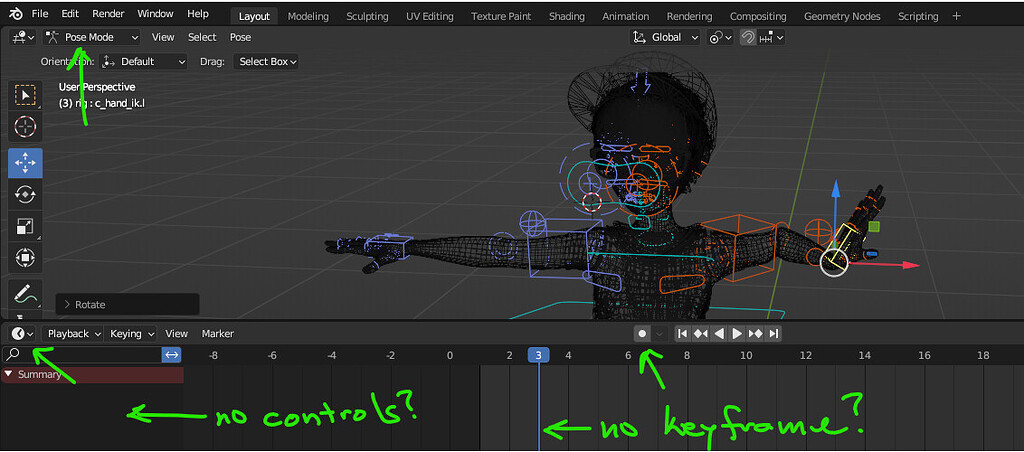Click the blue Z axis gizmo arrow
The image size is (1024, 452).
click(x=835, y=189)
